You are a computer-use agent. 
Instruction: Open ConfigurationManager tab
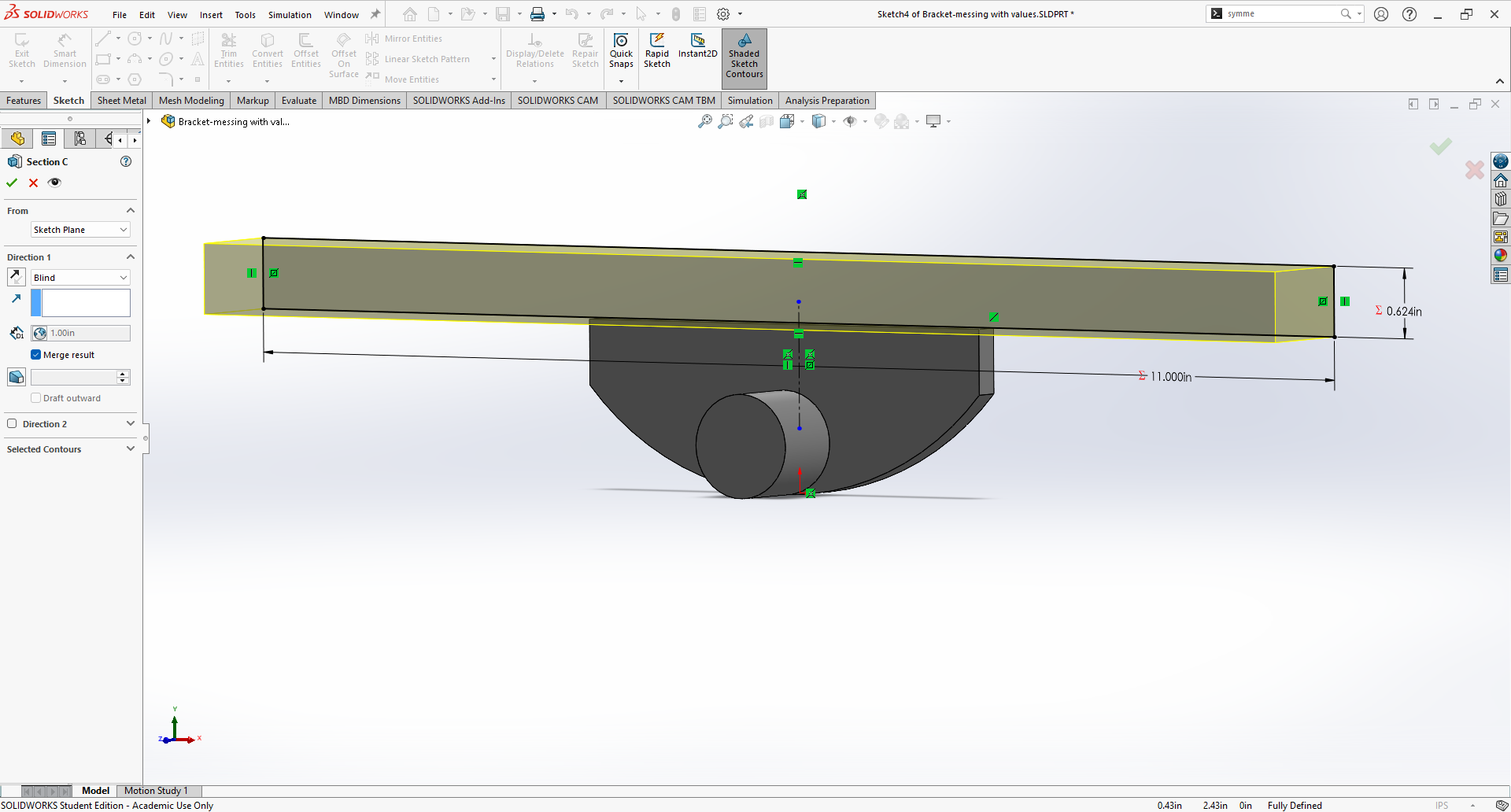coord(79,138)
